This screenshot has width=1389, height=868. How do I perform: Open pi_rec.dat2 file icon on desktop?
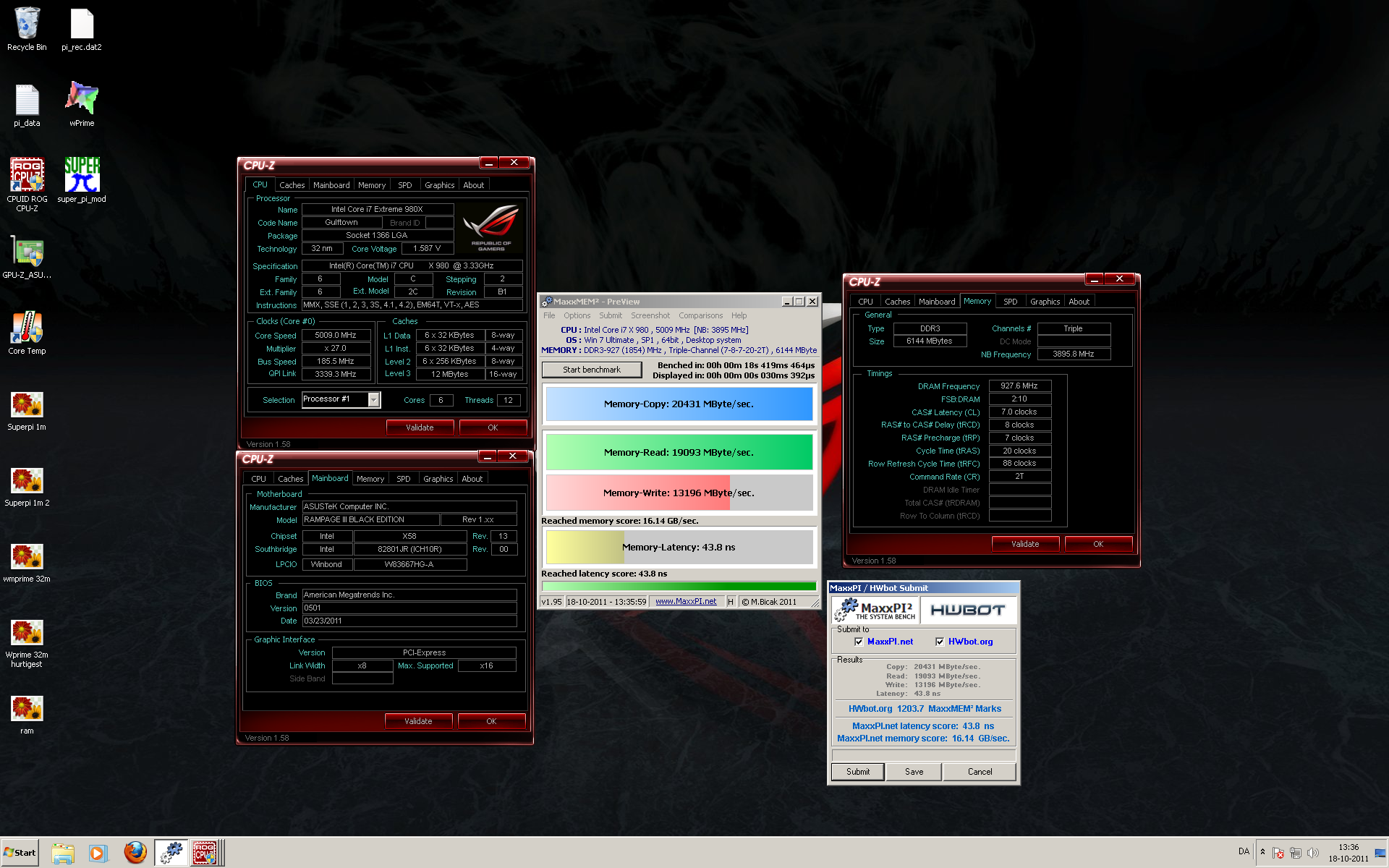(x=82, y=30)
